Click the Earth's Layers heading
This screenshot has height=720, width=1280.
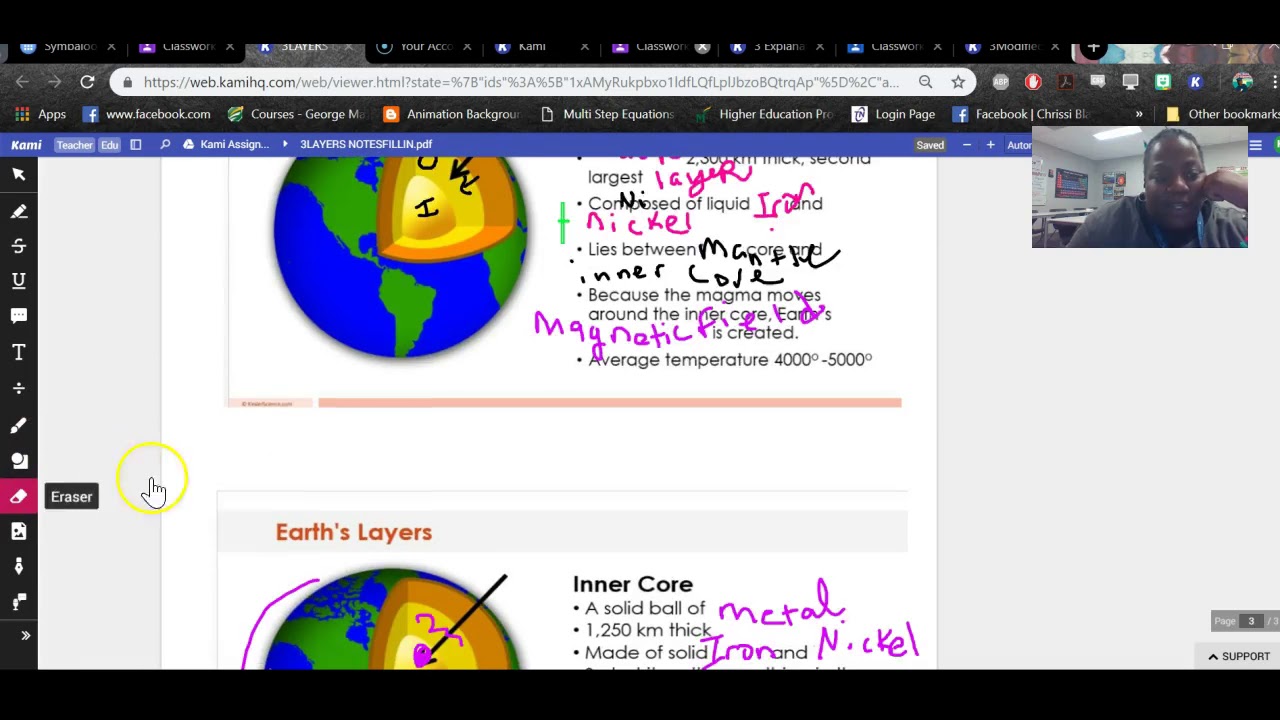(x=354, y=532)
